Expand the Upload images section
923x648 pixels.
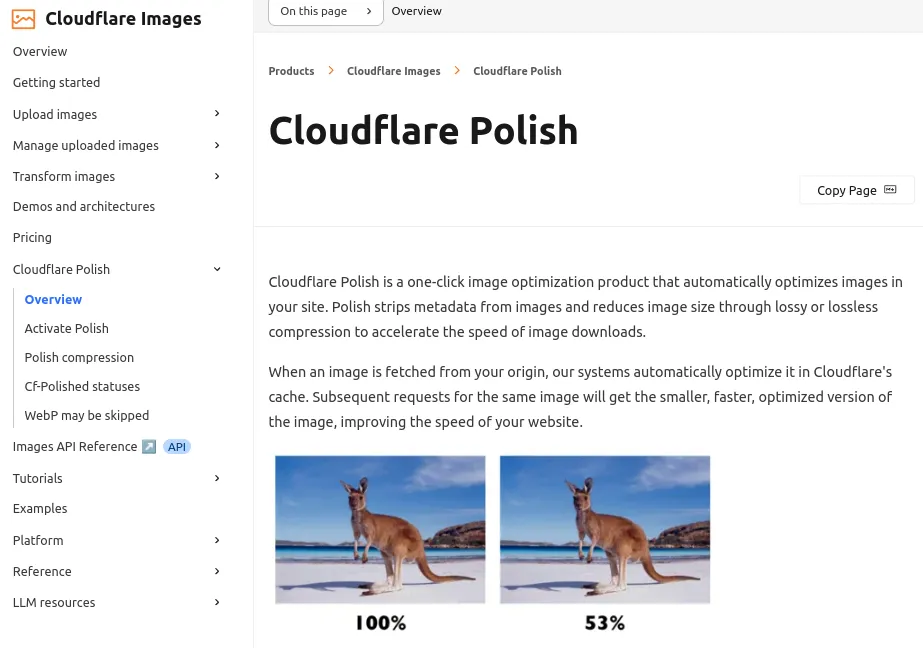click(216, 113)
